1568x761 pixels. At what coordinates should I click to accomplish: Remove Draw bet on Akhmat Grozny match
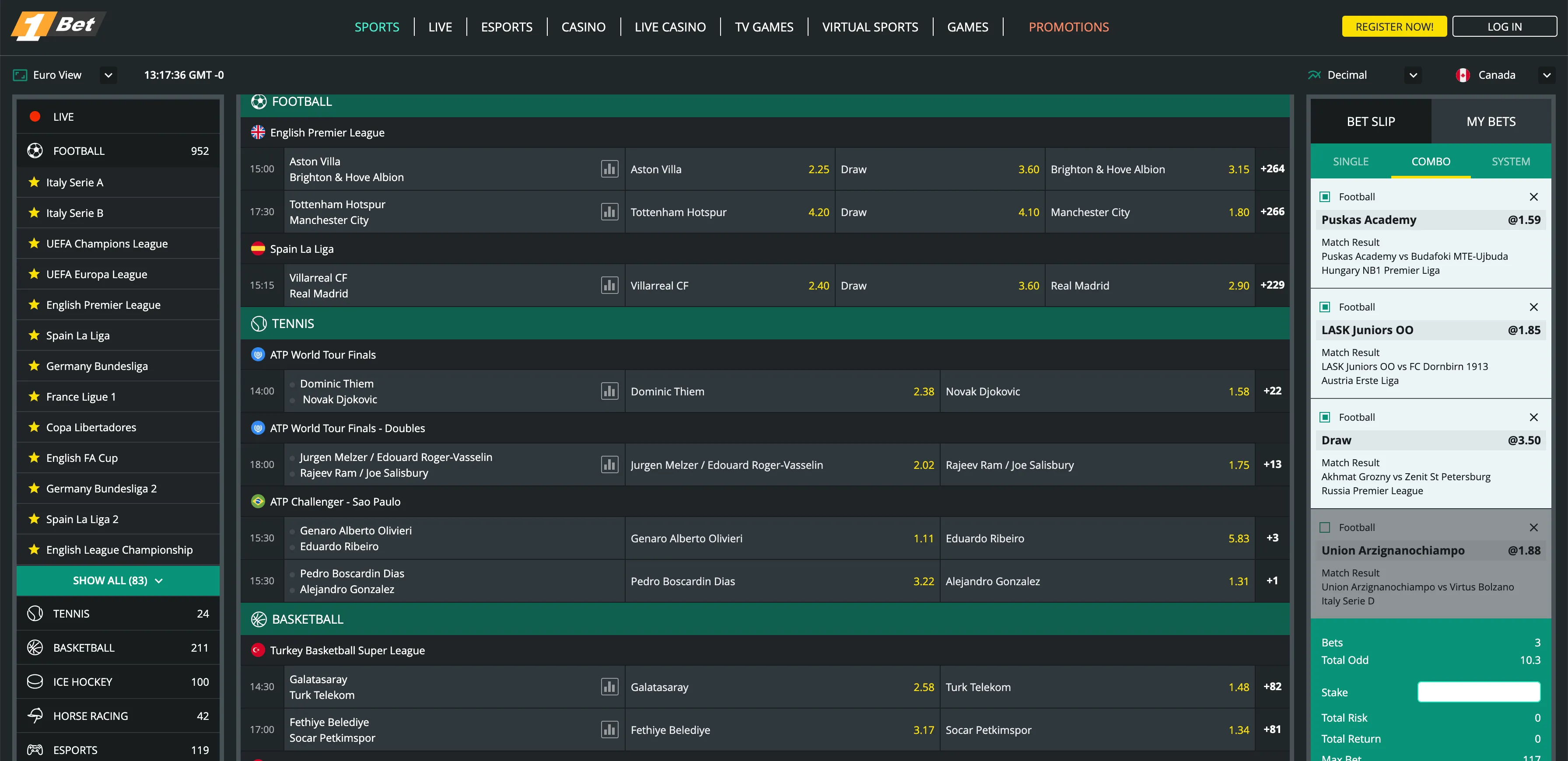1533,417
